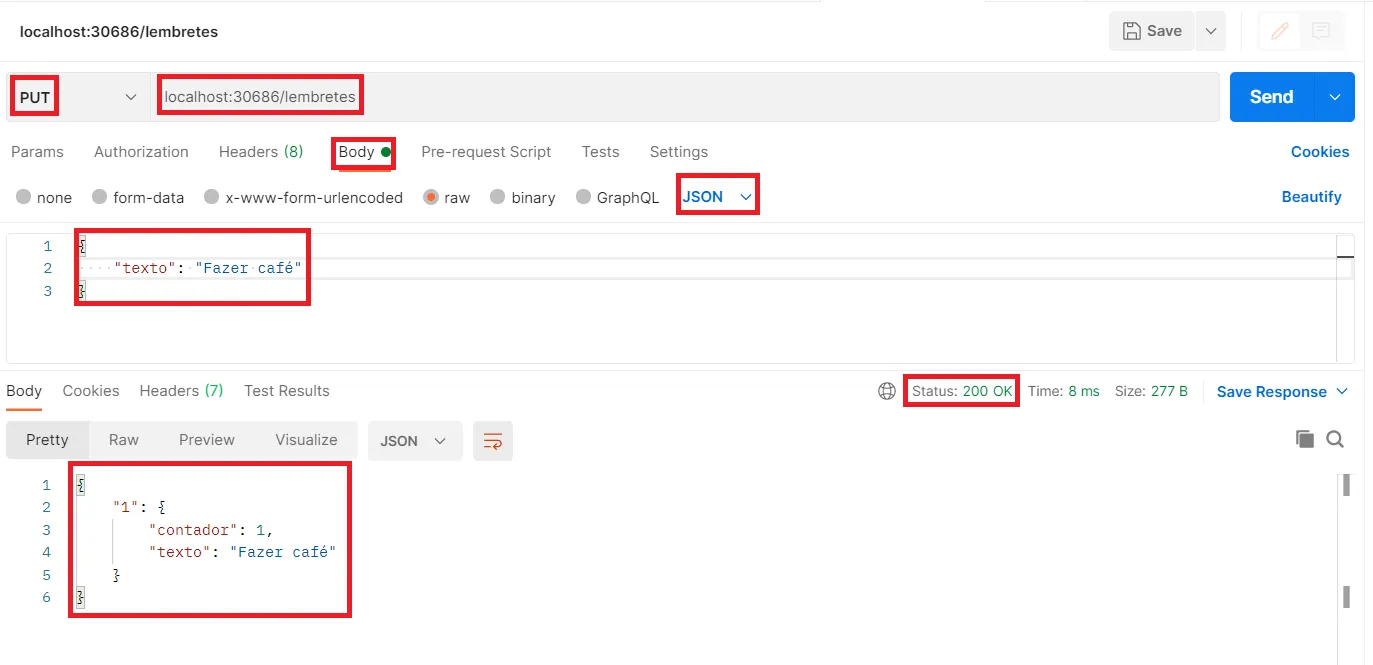Image resolution: width=1373 pixels, height=665 pixels.
Task: Open the Test Results tab
Action: click(x=287, y=391)
